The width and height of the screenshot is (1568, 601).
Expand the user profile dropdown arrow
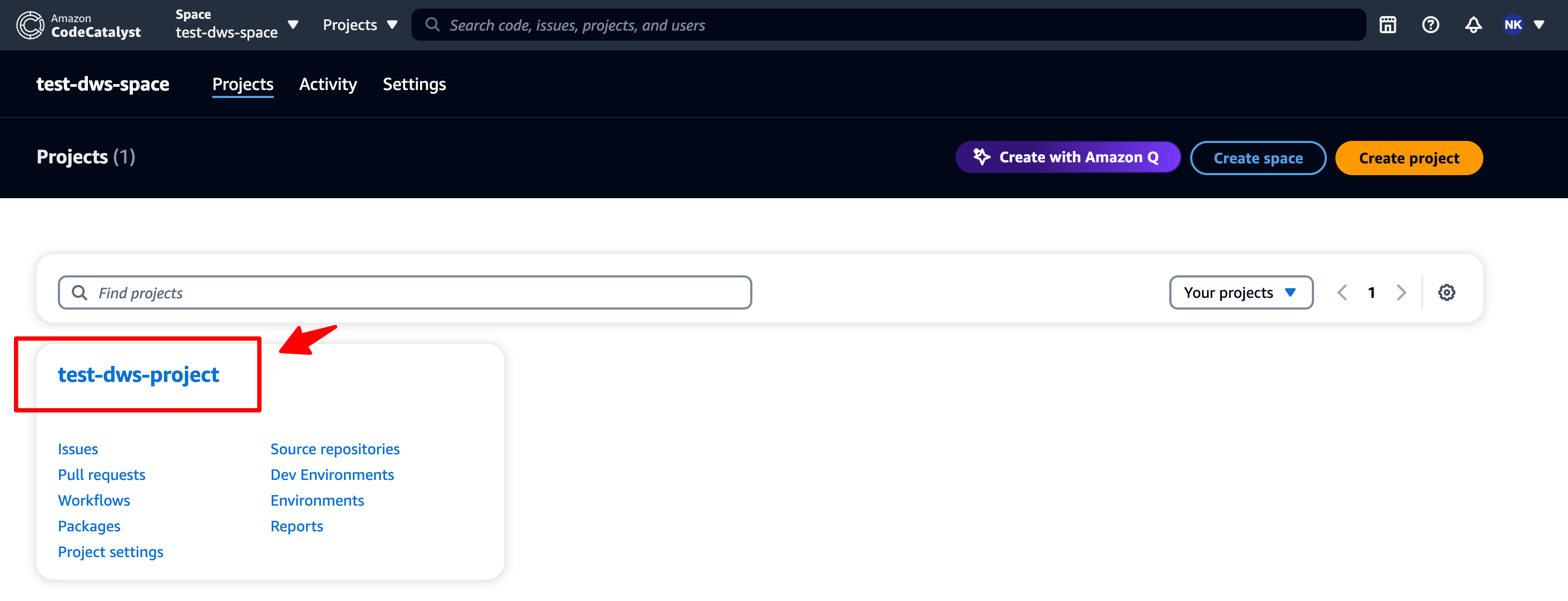tap(1539, 25)
